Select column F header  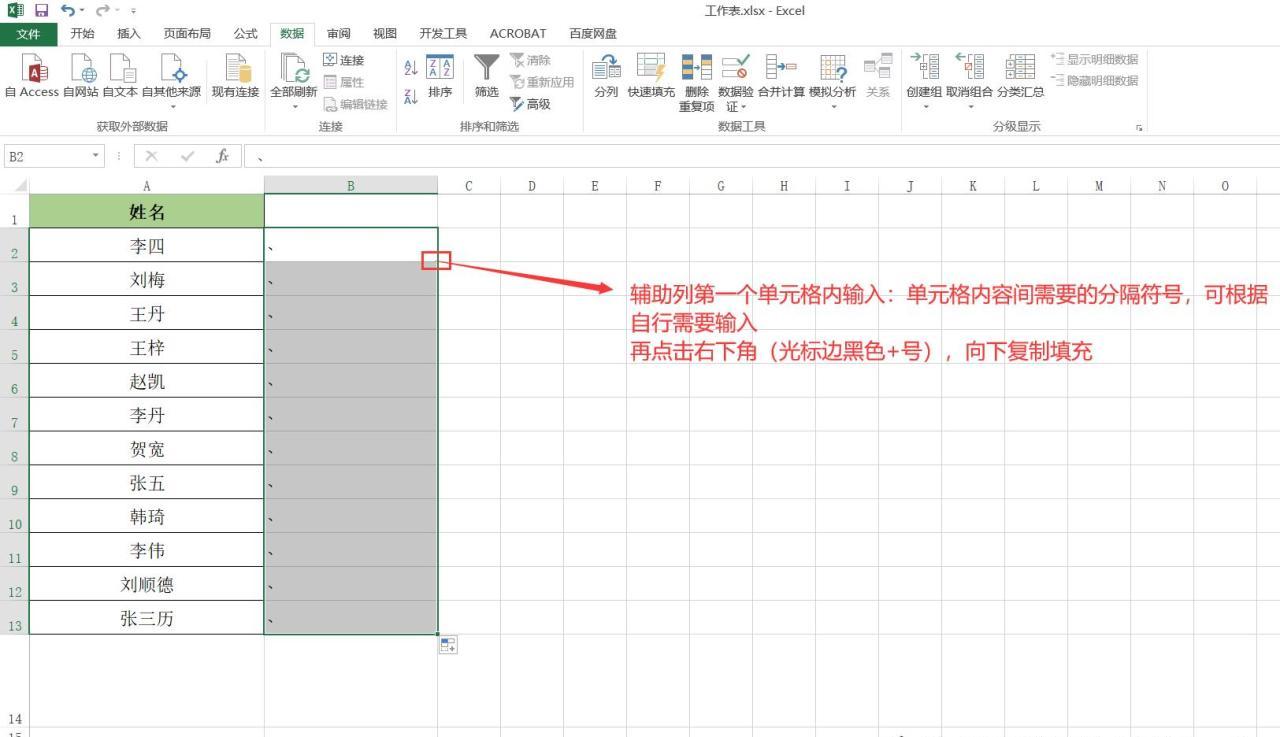pyautogui.click(x=658, y=186)
